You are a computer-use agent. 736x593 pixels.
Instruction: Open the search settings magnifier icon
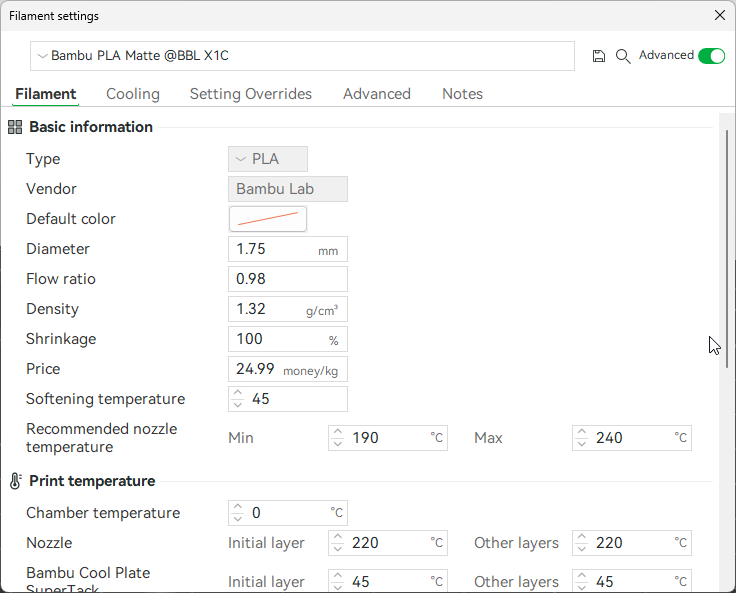point(623,56)
